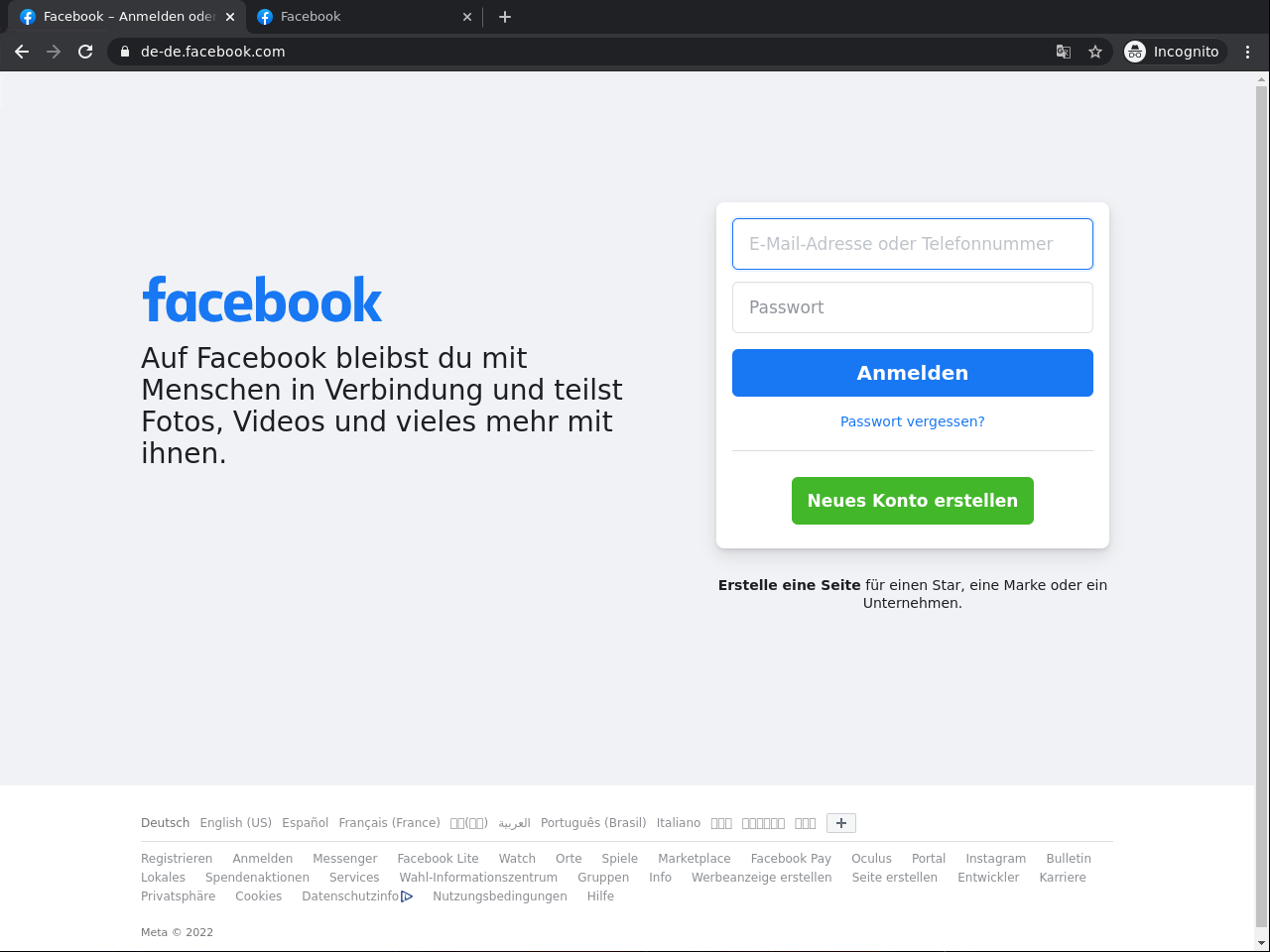Open the Orte footer link
Screen dimensions: 1270x952
pyautogui.click(x=569, y=859)
